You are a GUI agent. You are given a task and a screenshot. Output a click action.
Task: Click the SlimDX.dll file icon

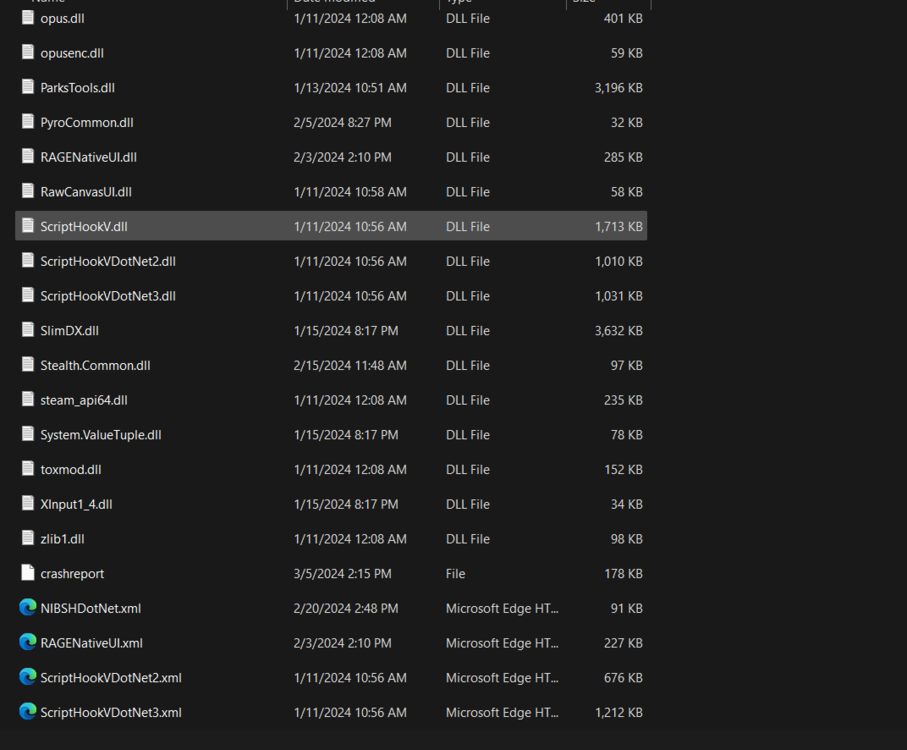pos(28,330)
